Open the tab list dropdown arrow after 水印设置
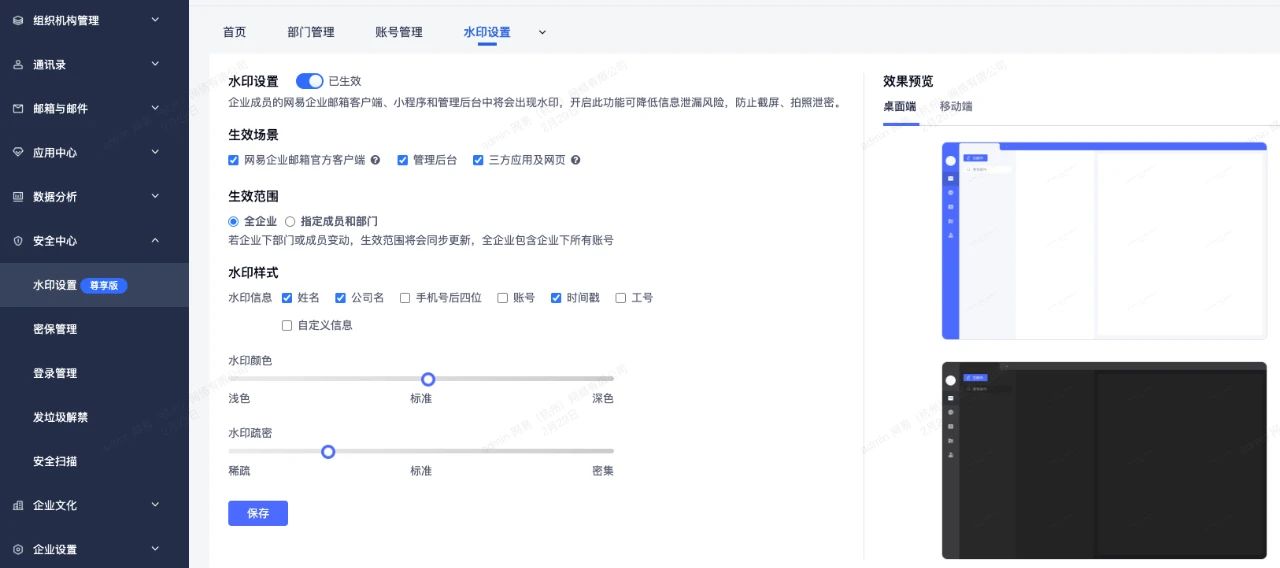This screenshot has height=568, width=1280. [x=542, y=32]
